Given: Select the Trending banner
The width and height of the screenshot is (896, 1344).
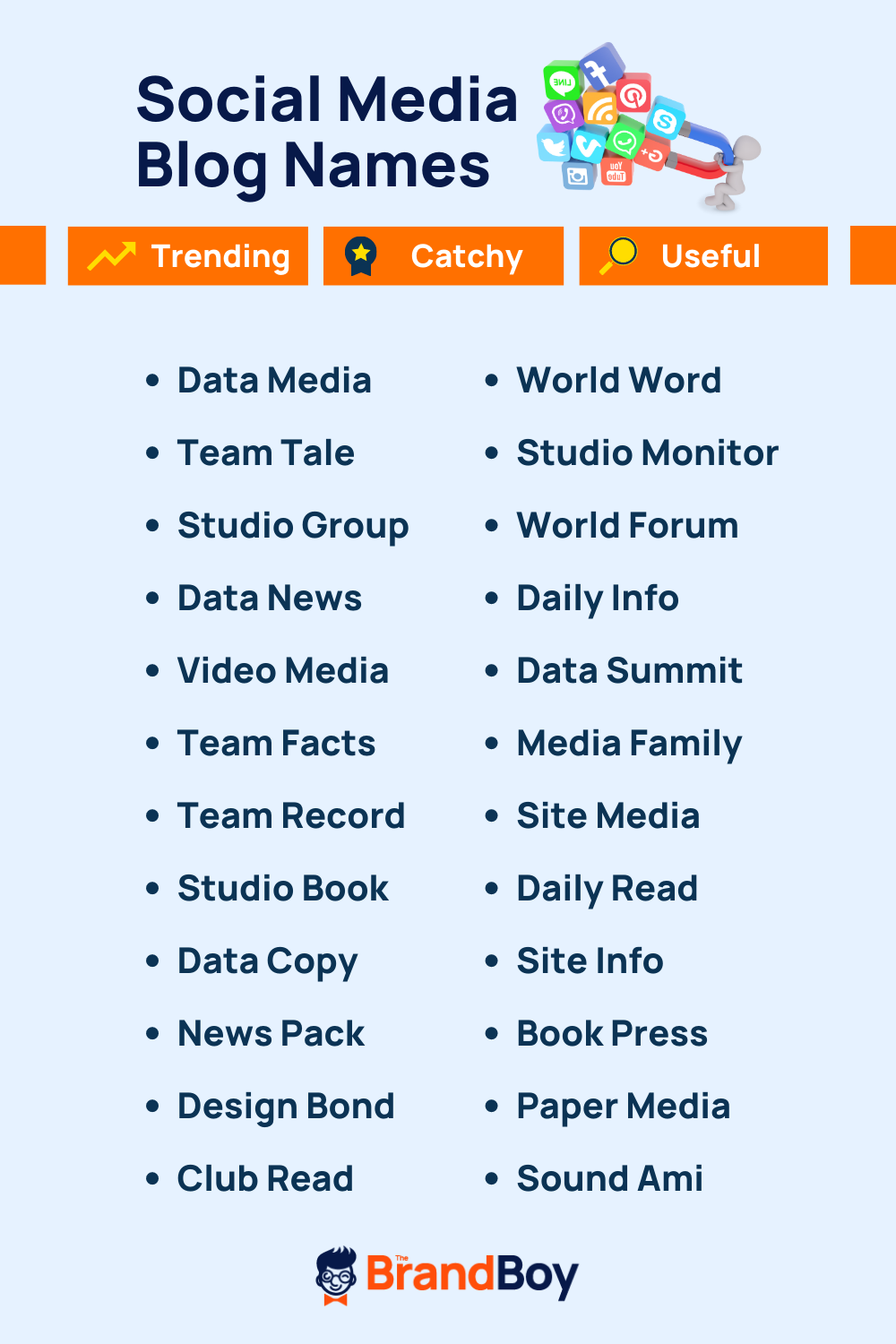Looking at the screenshot, I should pyautogui.click(x=188, y=256).
